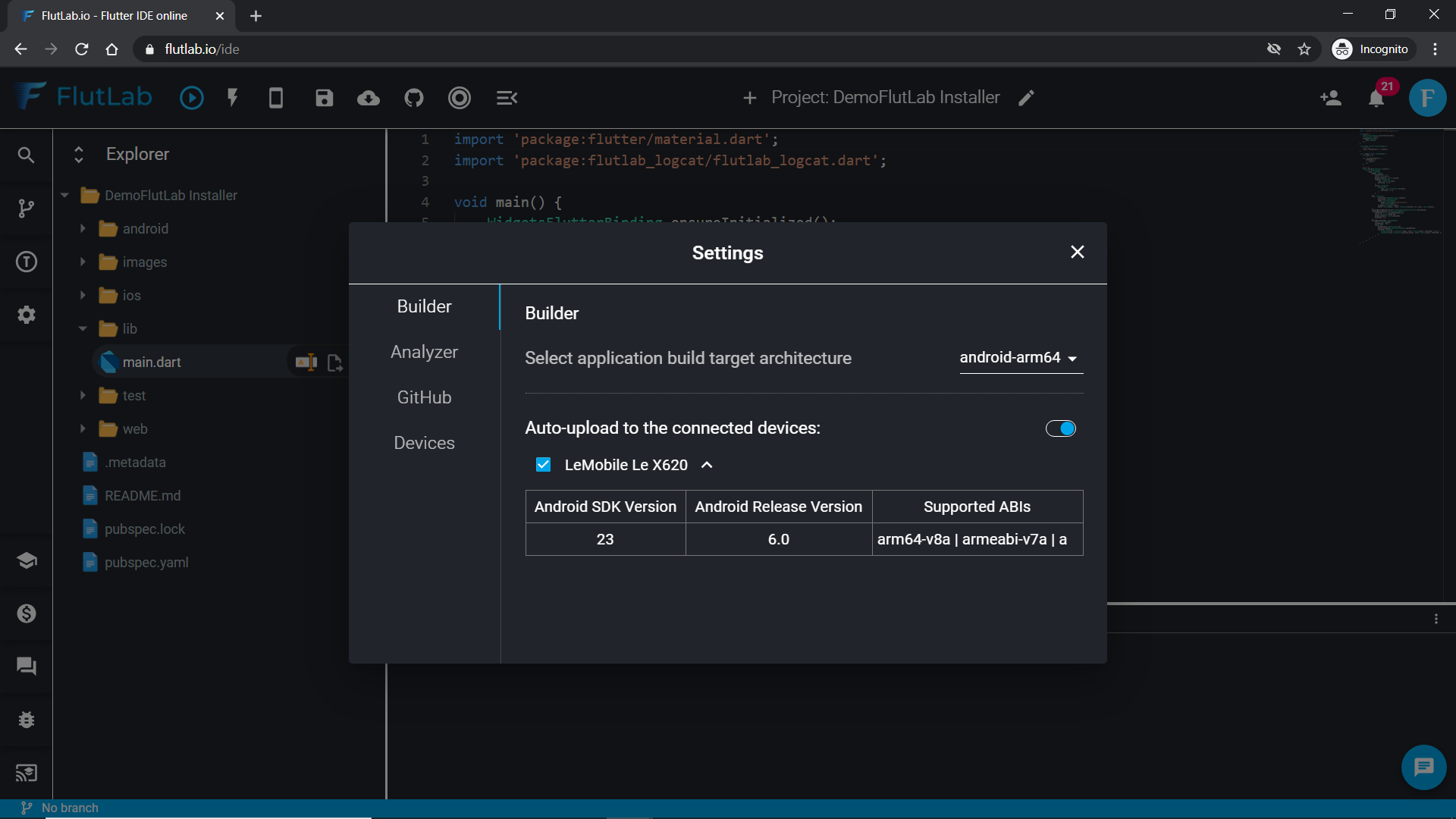This screenshot has height=819, width=1456.
Task: Expand the web folder
Action: (83, 428)
